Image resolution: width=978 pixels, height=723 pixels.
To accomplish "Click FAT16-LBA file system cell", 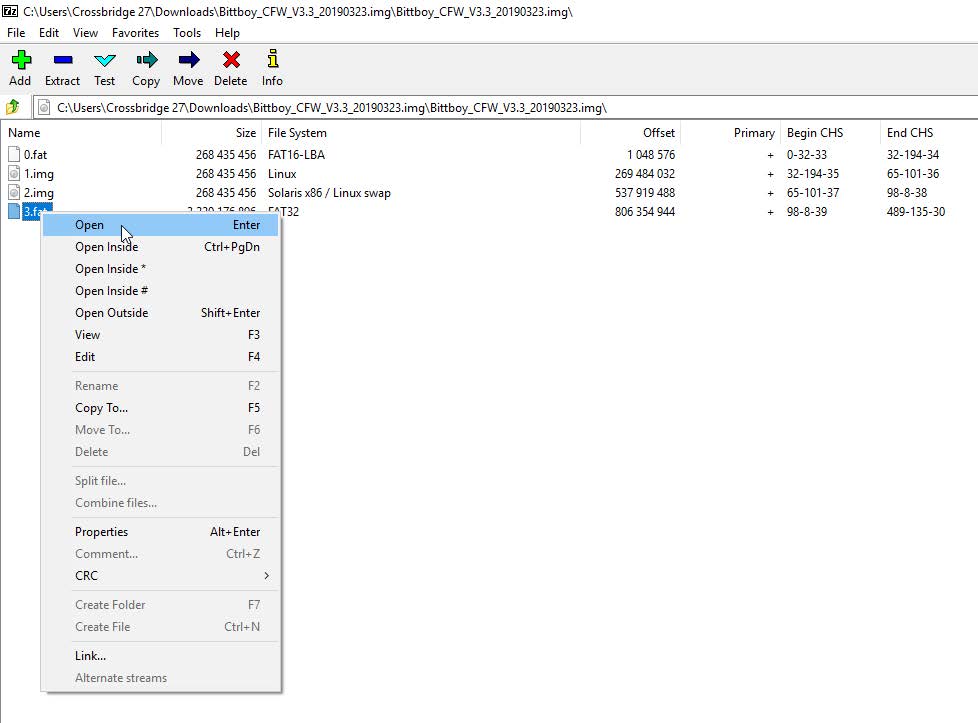I will 296,155.
